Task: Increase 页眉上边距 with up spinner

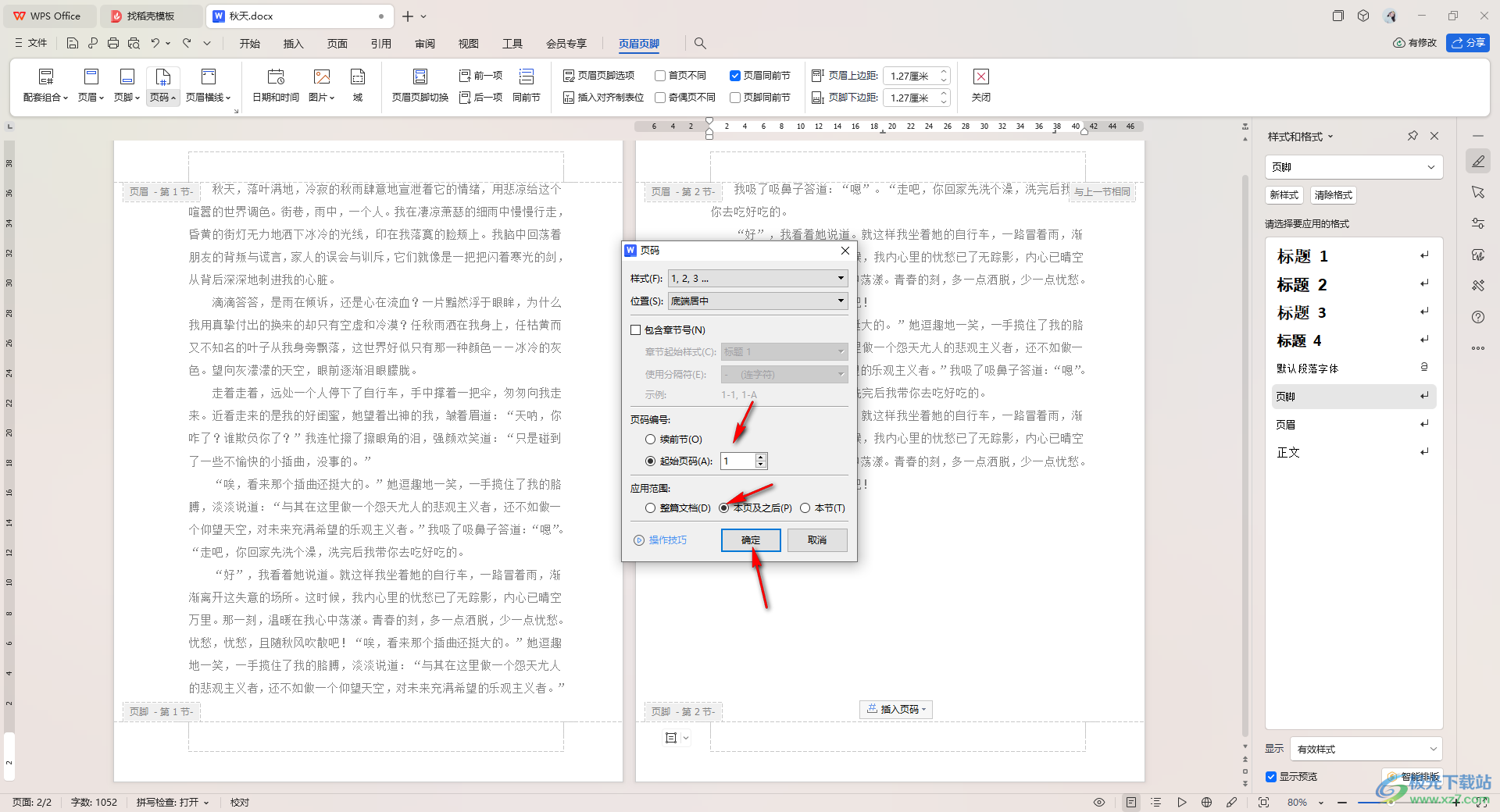Action: point(944,72)
